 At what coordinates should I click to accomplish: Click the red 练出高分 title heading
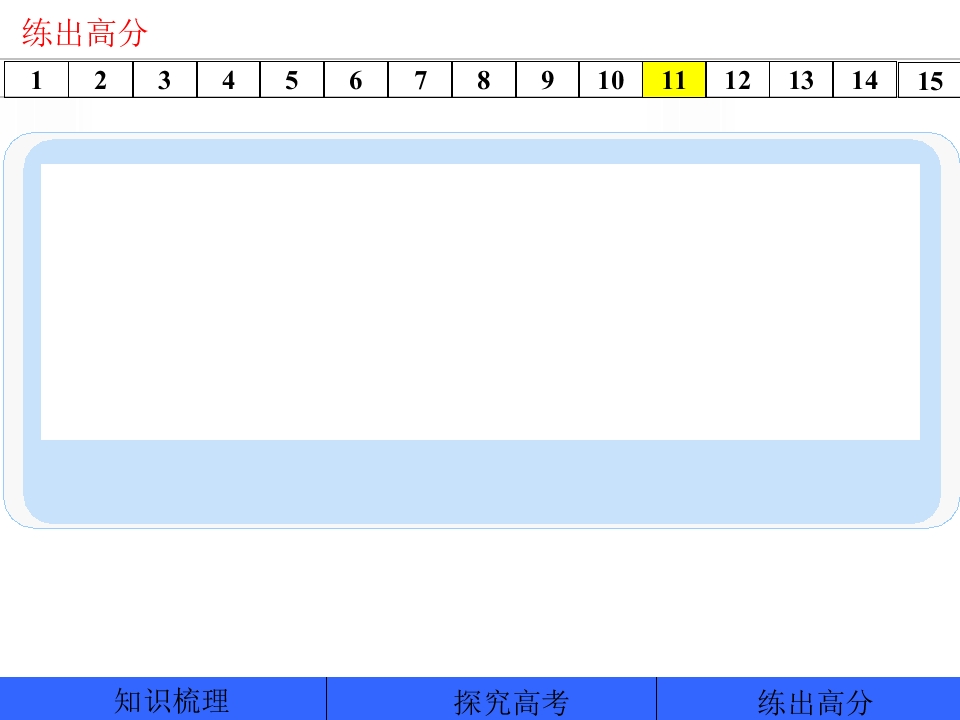pos(85,34)
